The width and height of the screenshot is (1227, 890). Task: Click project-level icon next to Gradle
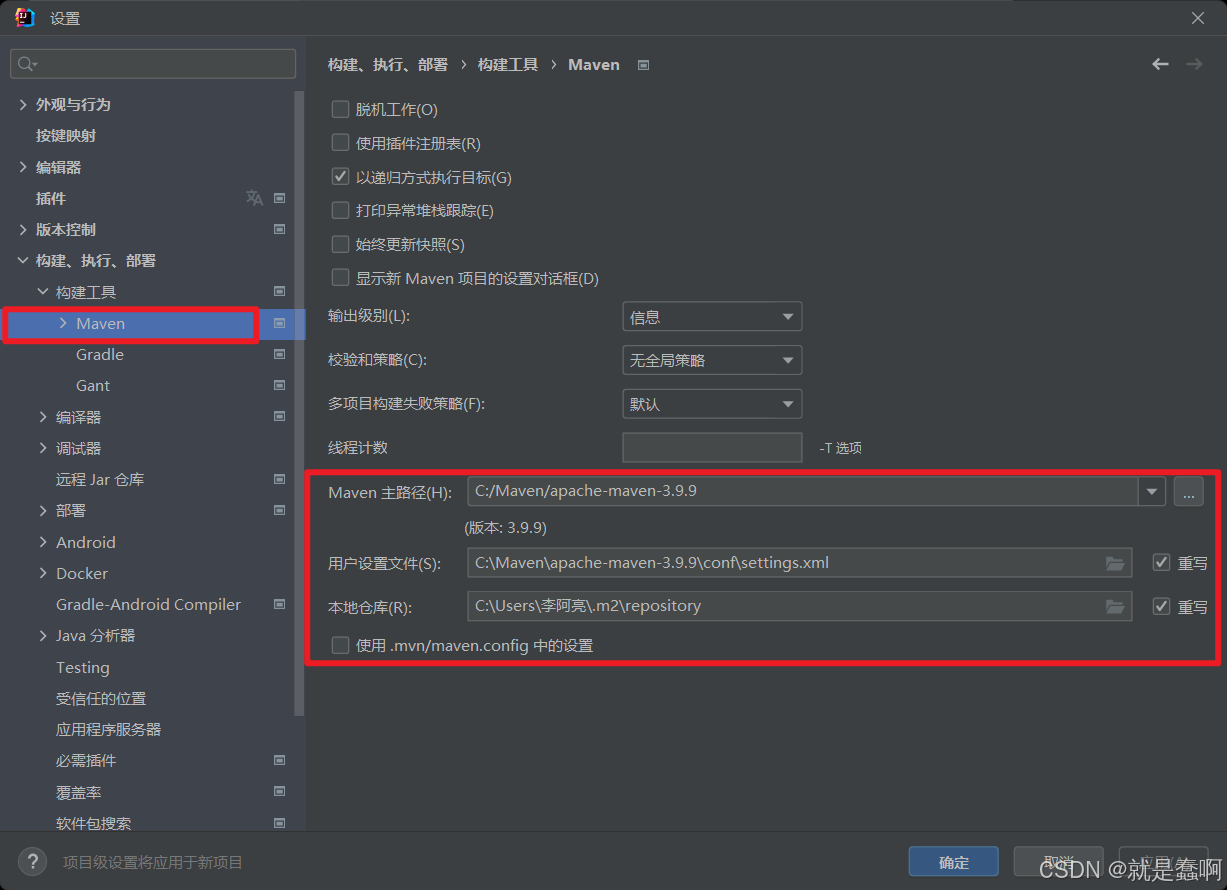pyautogui.click(x=280, y=354)
